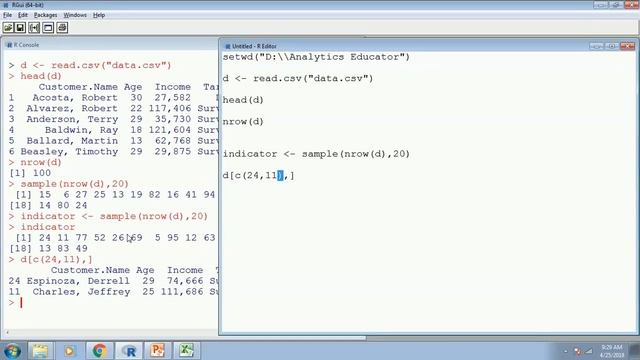Click the Untitled - R Editor title bar
The width and height of the screenshot is (640, 360).
(x=408, y=46)
